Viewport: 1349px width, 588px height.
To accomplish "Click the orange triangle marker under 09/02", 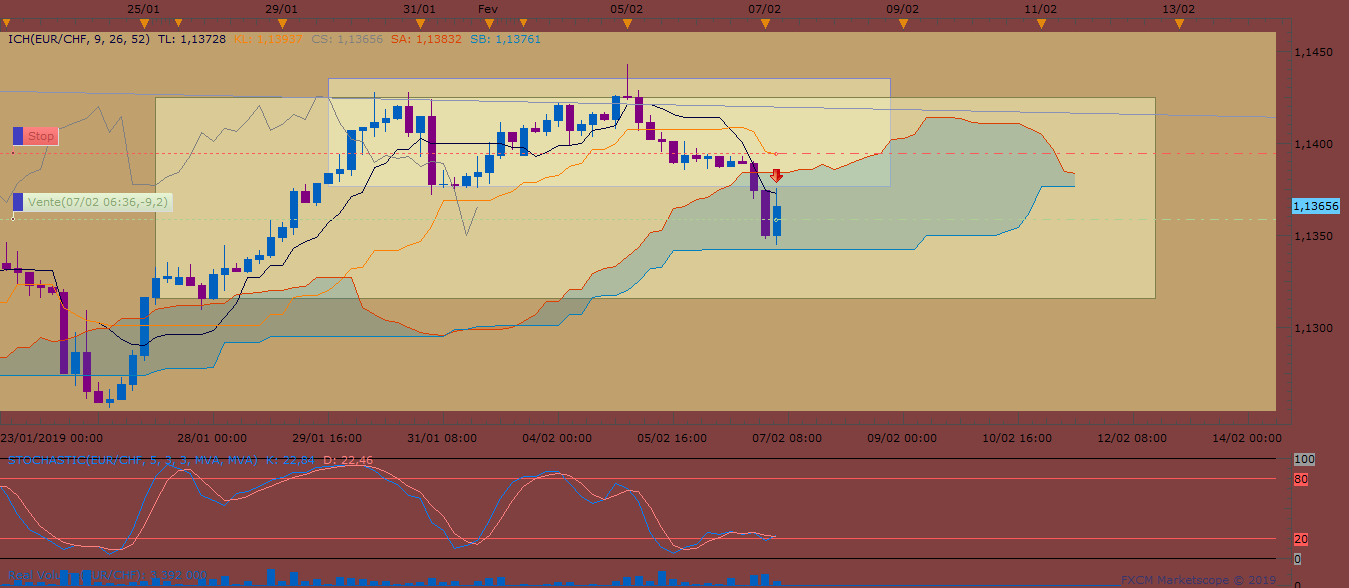I will 903,23.
